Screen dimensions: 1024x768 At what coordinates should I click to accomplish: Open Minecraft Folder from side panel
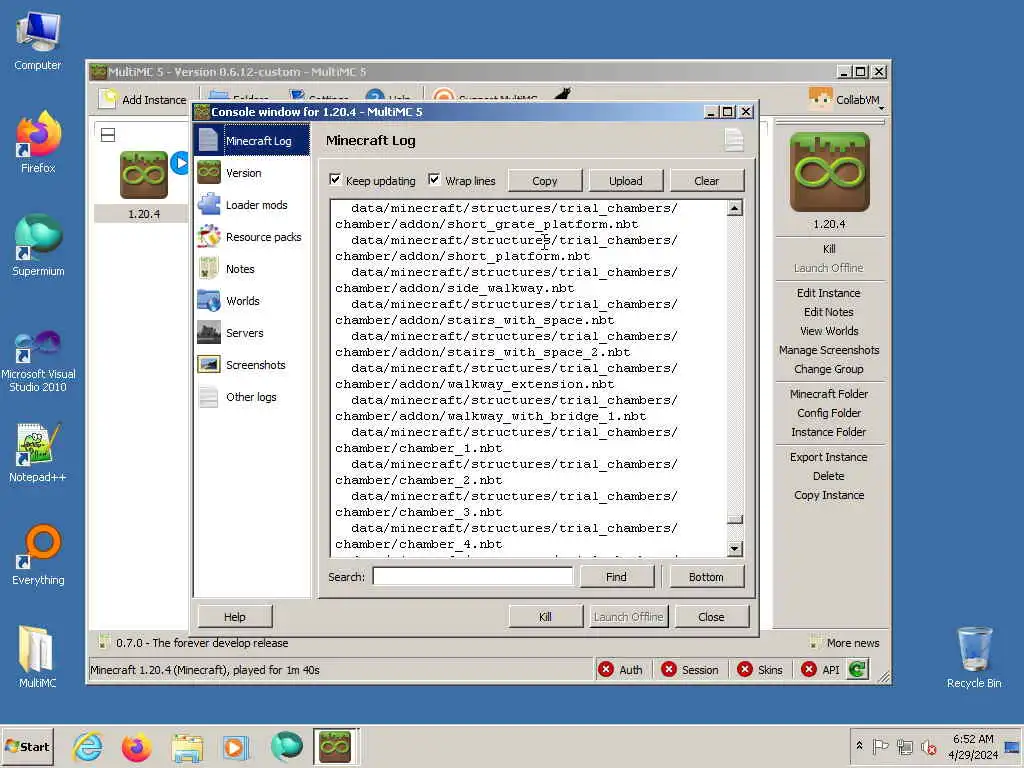829,394
